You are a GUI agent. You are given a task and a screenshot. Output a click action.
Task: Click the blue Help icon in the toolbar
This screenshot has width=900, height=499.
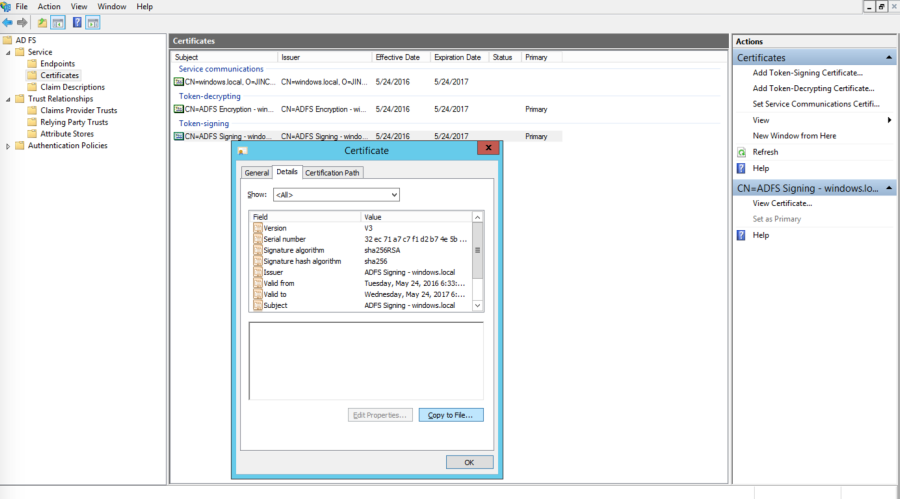click(77, 22)
